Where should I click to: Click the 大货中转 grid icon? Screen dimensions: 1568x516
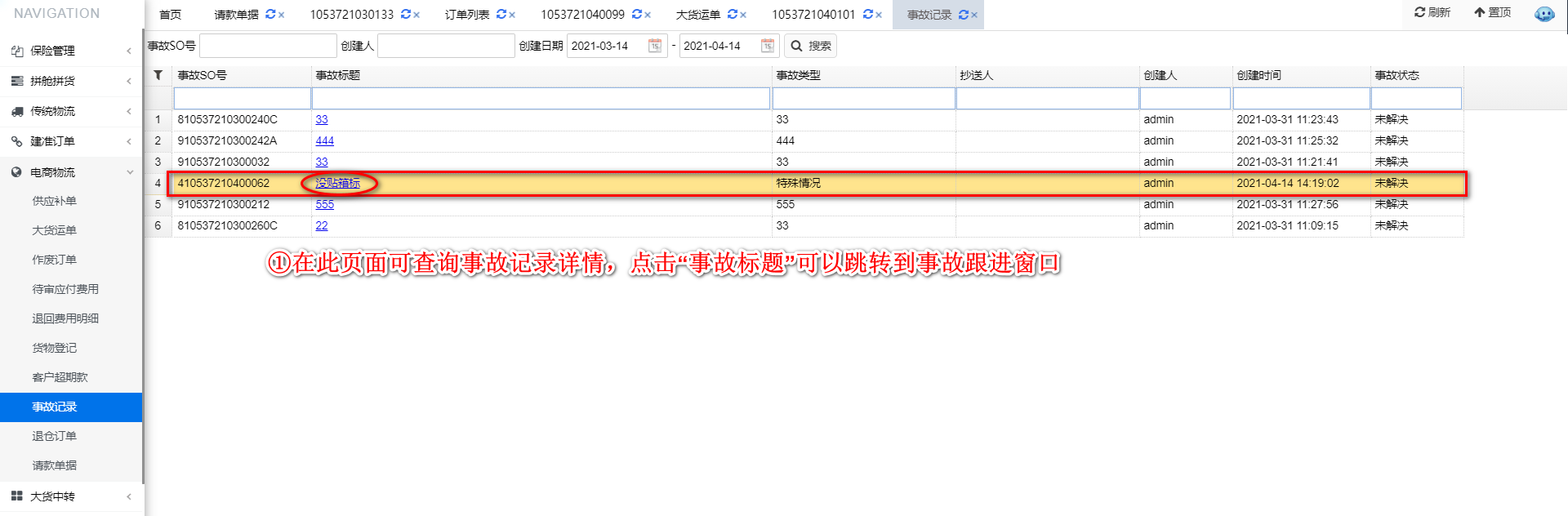(x=16, y=496)
